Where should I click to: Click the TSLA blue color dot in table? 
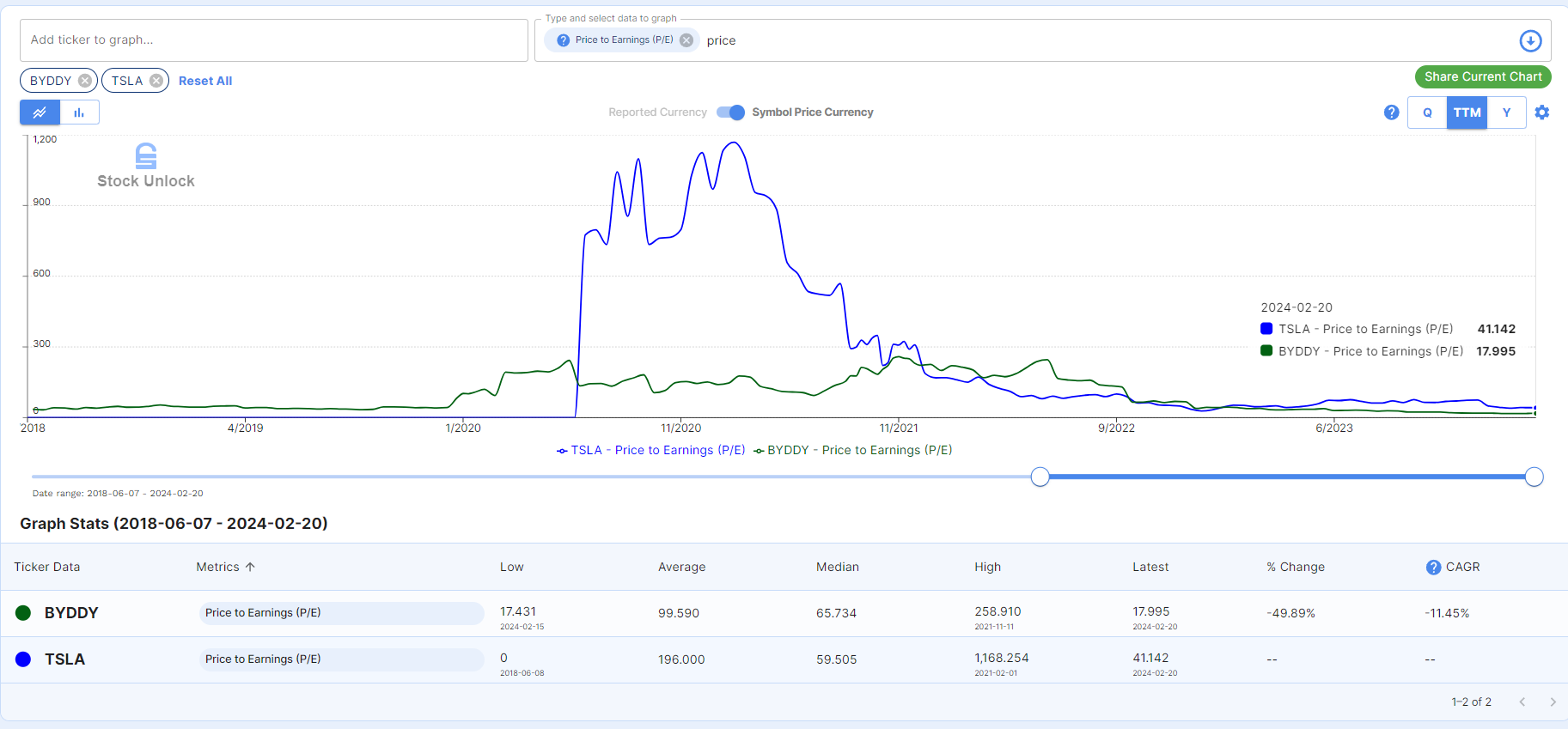pos(23,659)
